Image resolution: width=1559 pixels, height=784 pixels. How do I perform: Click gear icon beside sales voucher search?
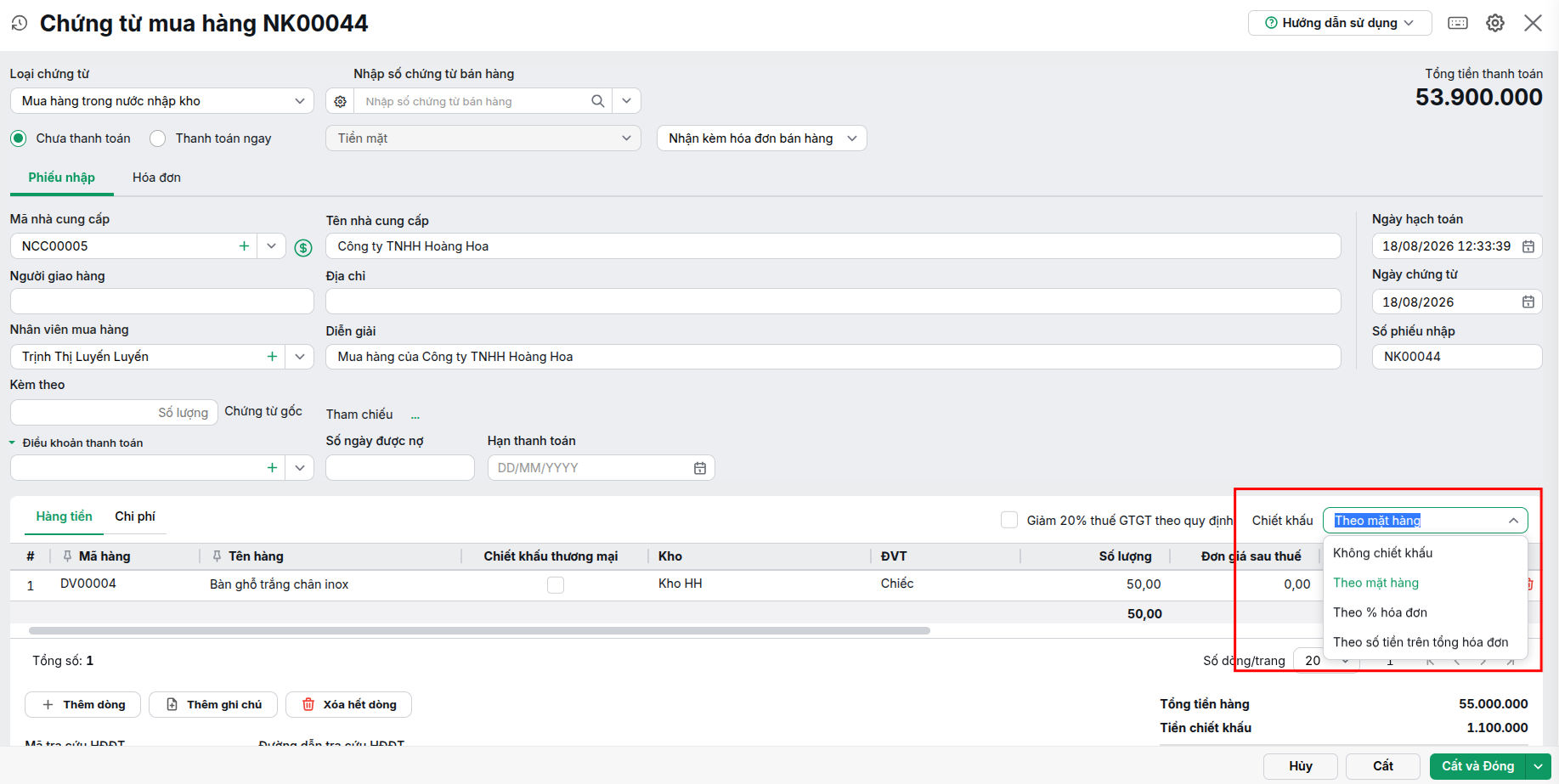(340, 101)
